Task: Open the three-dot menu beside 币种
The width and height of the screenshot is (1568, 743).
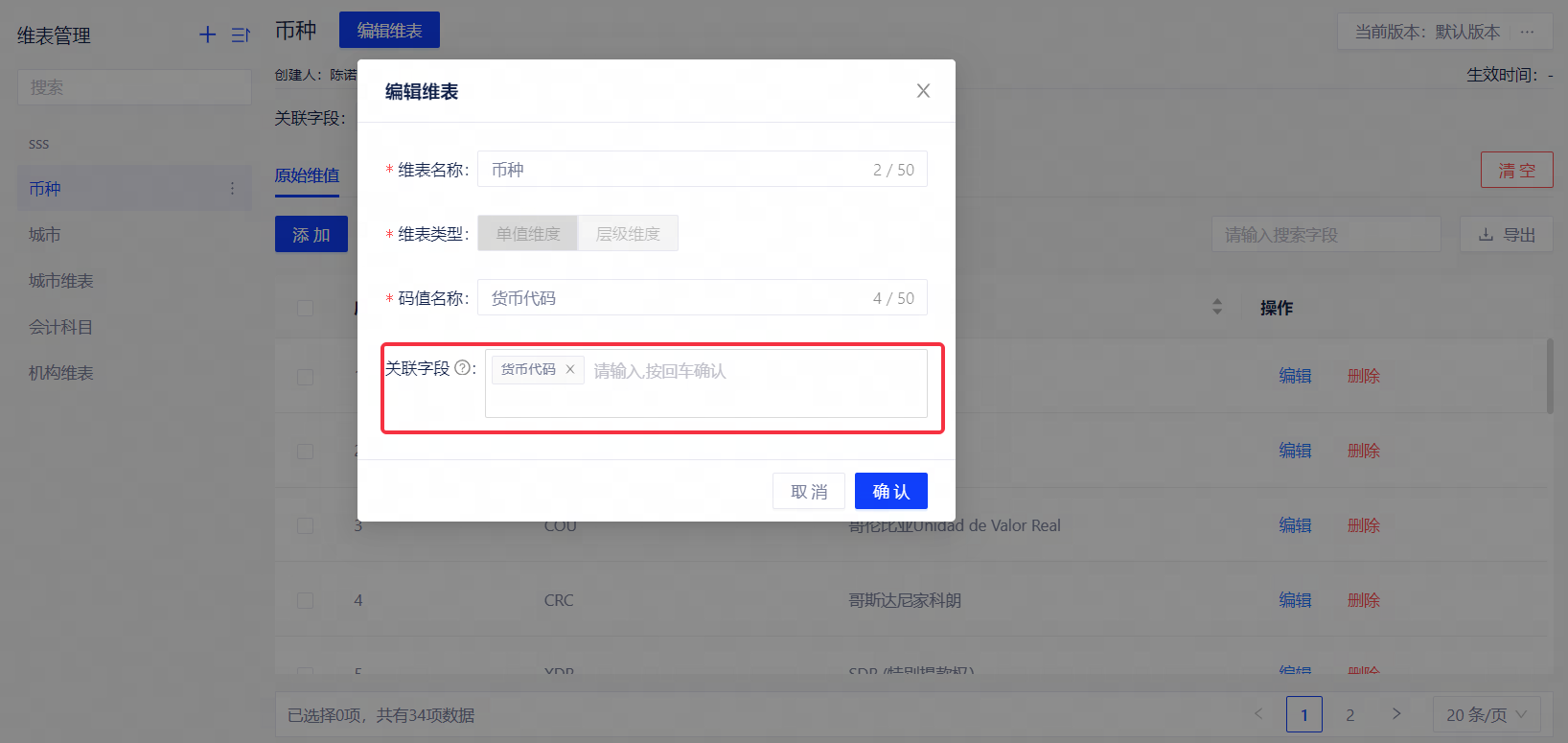Action: click(232, 189)
